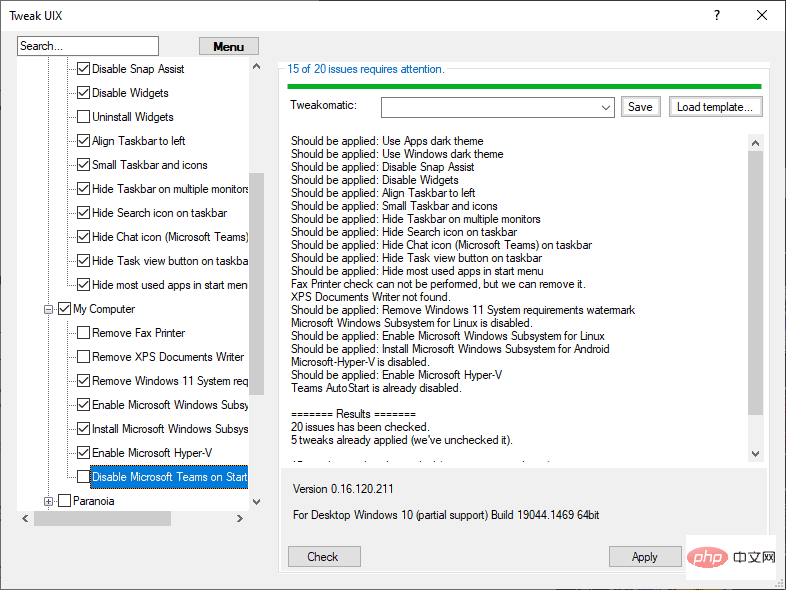Click the Check button
786x590 pixels.
point(324,556)
